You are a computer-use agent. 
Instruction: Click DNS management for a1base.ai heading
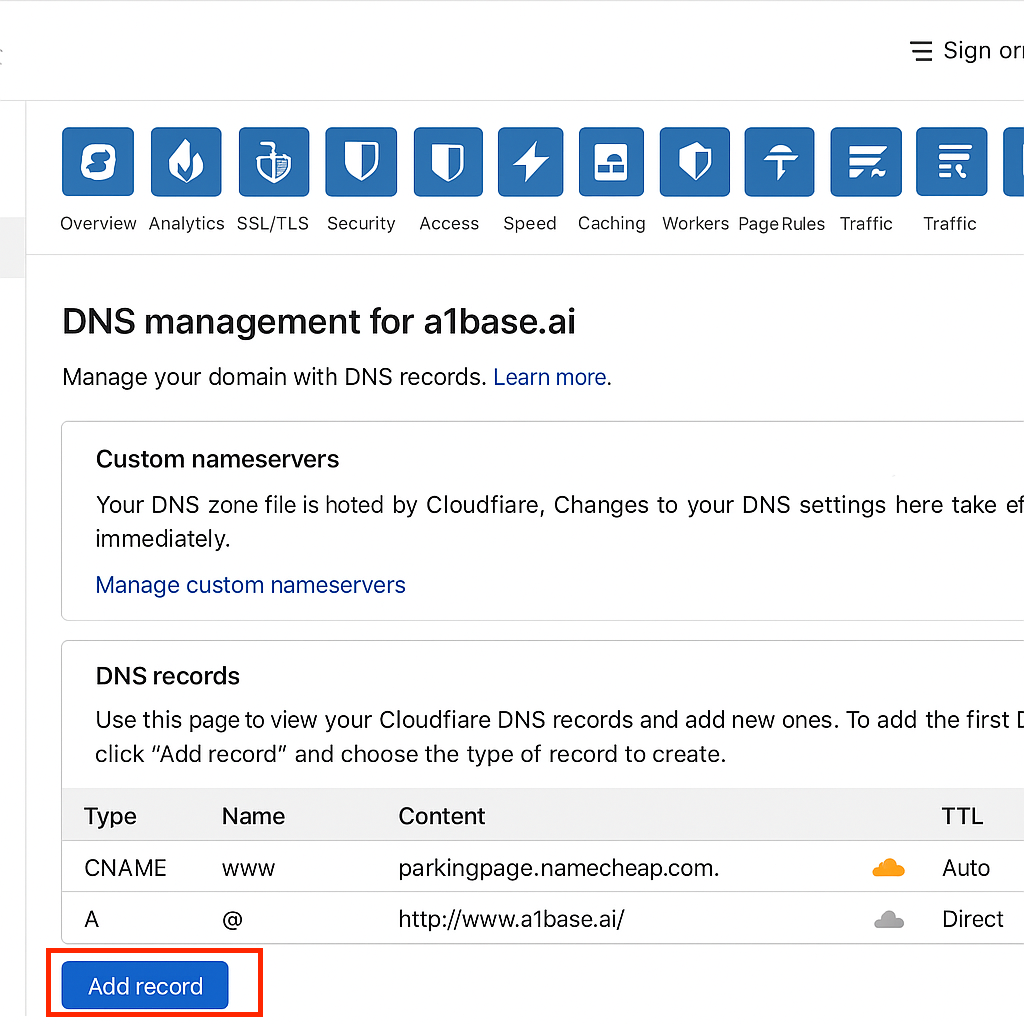click(x=319, y=322)
